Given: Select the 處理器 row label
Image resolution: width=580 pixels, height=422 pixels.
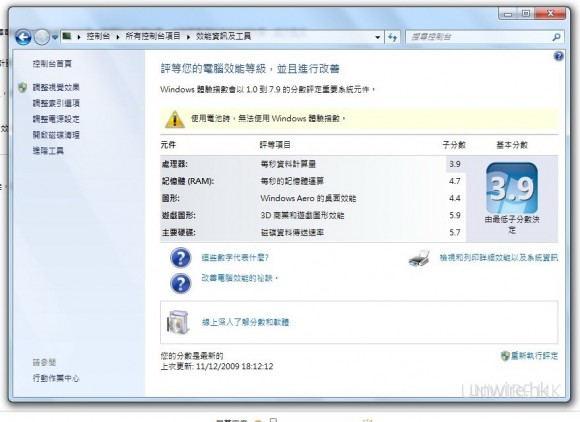Looking at the screenshot, I should click(175, 164).
